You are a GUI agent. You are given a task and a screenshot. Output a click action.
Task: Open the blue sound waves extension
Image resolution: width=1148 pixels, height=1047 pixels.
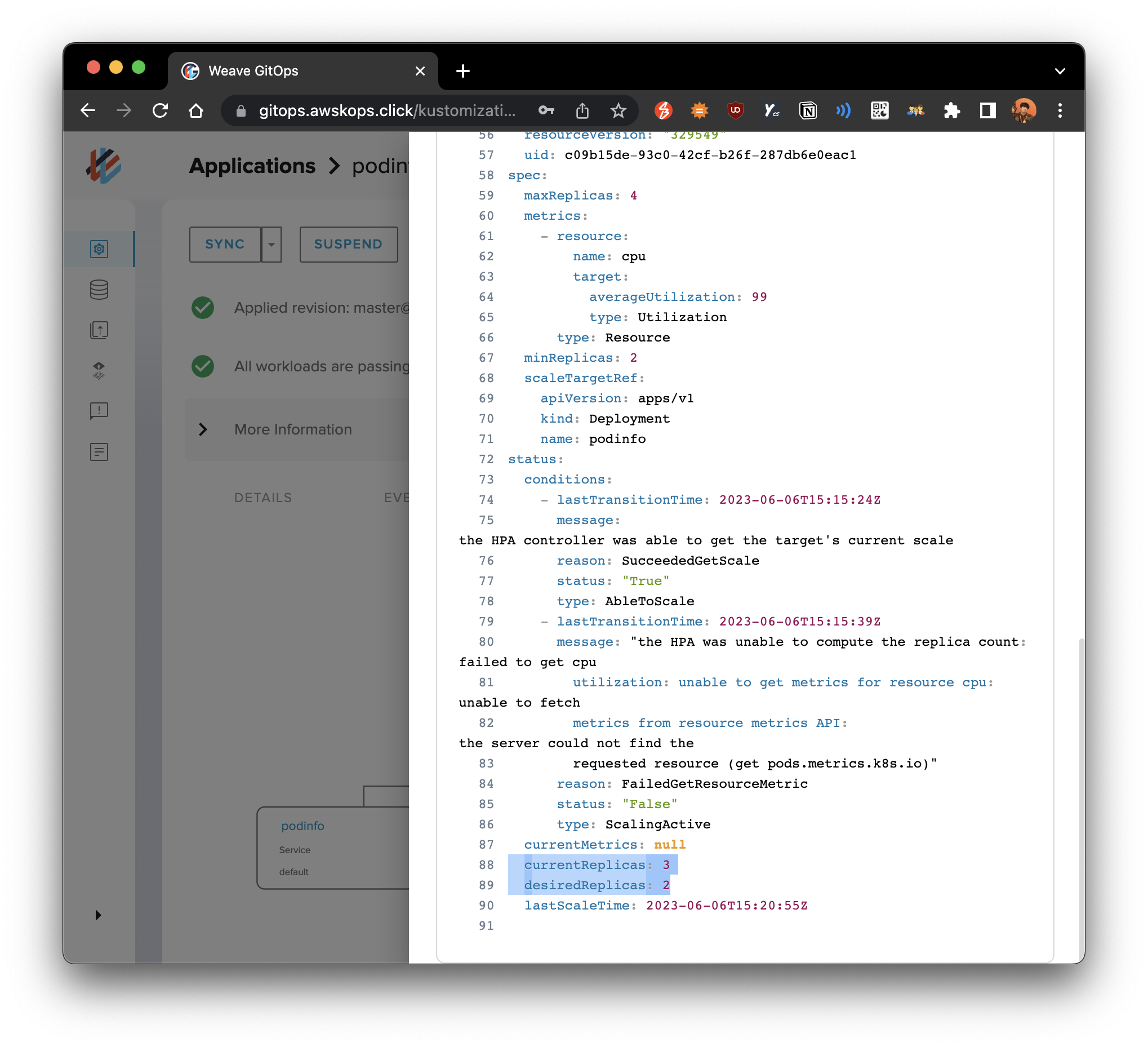pyautogui.click(x=843, y=110)
